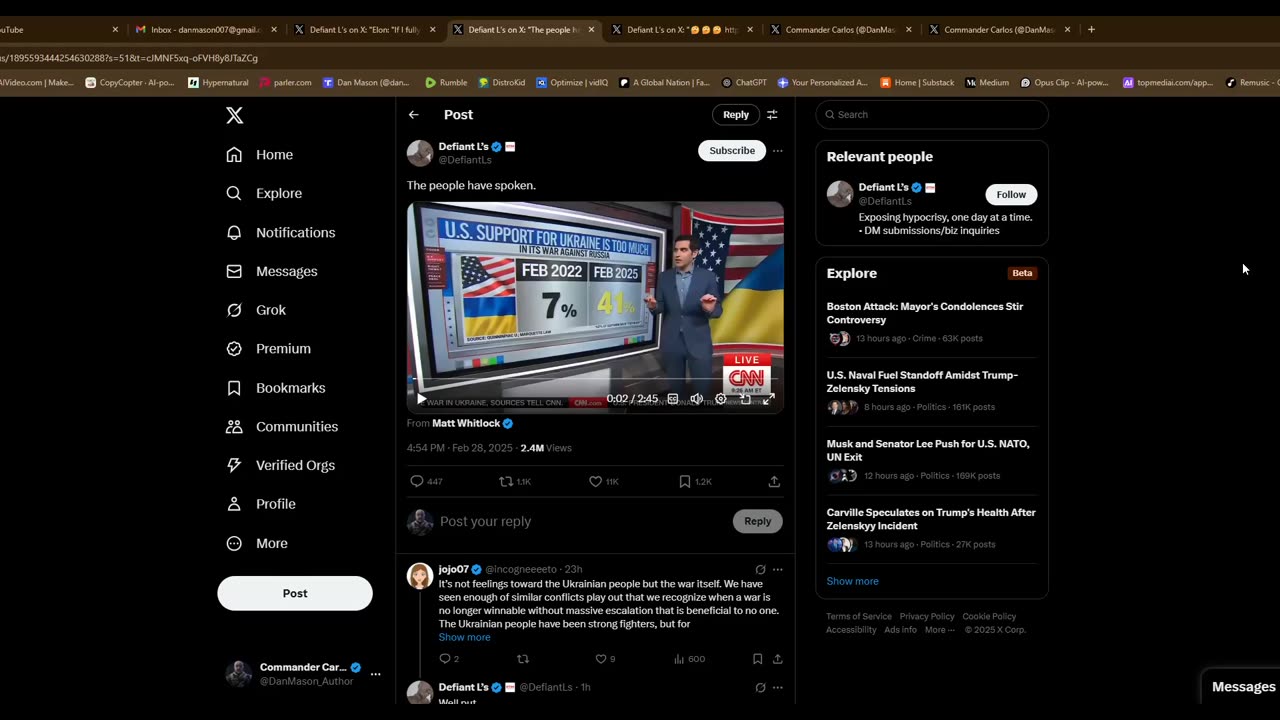The height and width of the screenshot is (720, 1280).
Task: Like the post with 11K likes
Action: (595, 481)
